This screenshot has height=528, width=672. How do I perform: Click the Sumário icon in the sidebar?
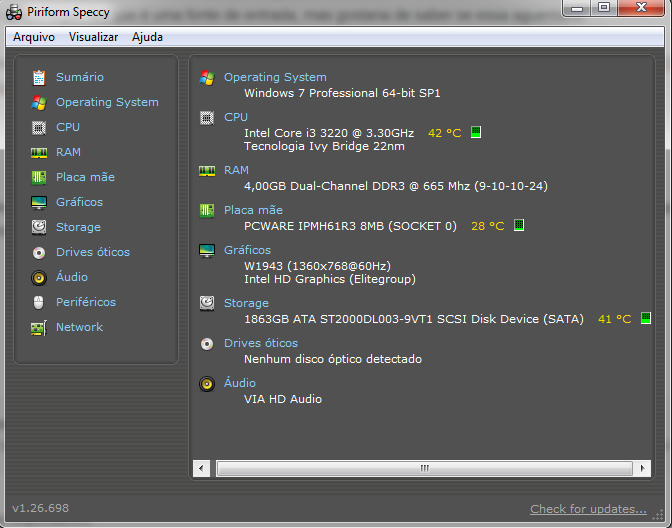[x=39, y=77]
